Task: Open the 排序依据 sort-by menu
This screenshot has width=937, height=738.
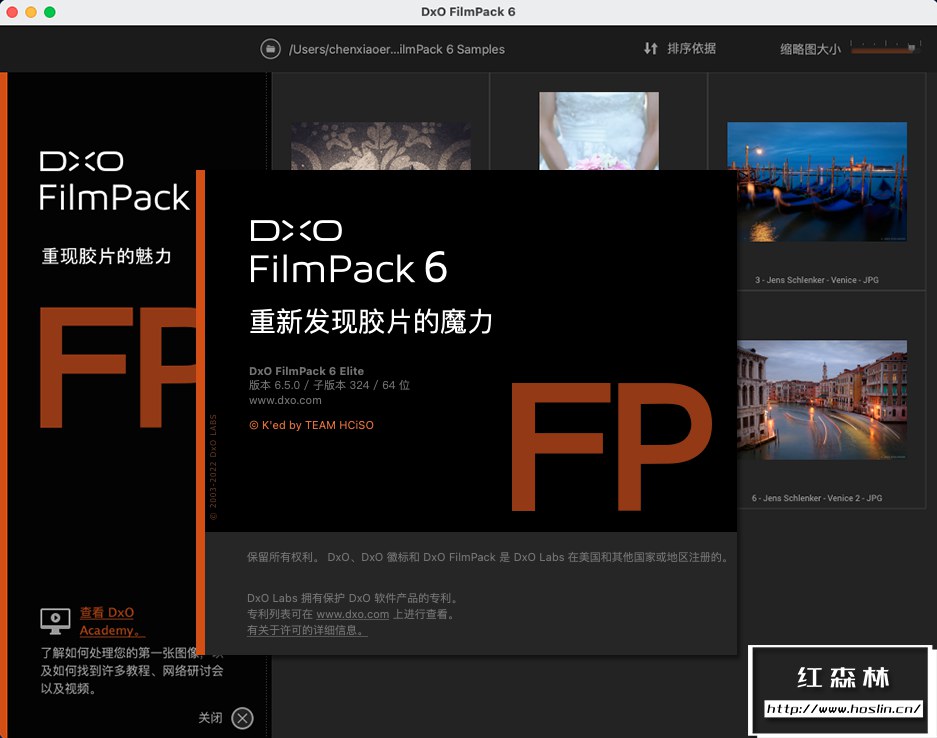Action: coord(691,48)
